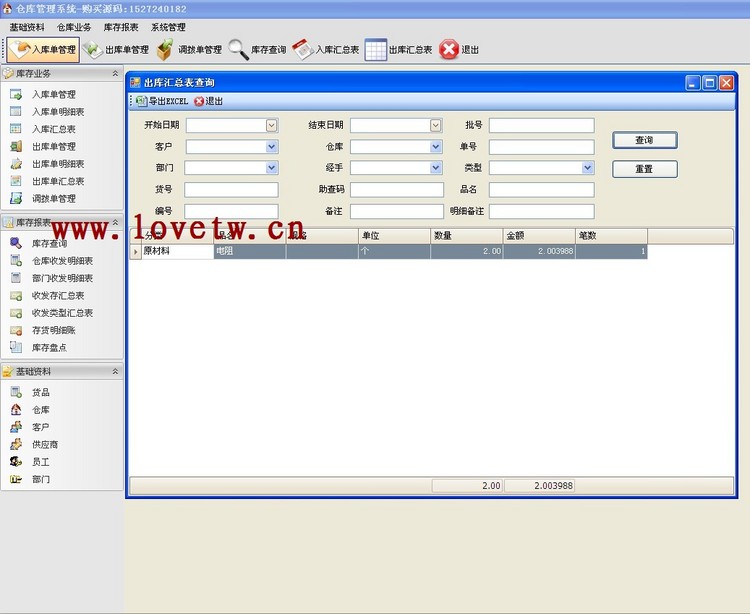
Task: Collapse the 库存报表 sidebar panel
Action: (115, 222)
